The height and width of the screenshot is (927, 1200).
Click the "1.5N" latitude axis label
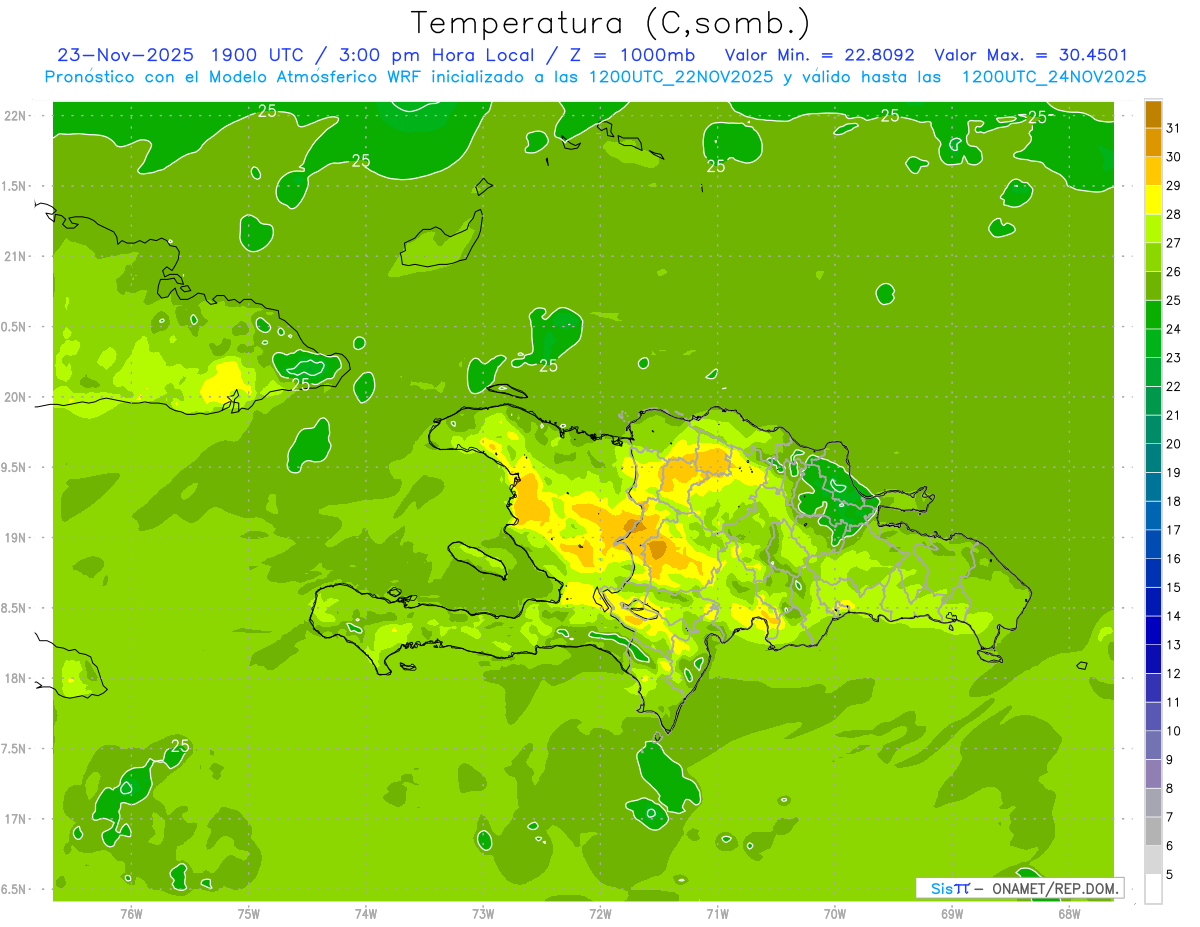click(16, 186)
